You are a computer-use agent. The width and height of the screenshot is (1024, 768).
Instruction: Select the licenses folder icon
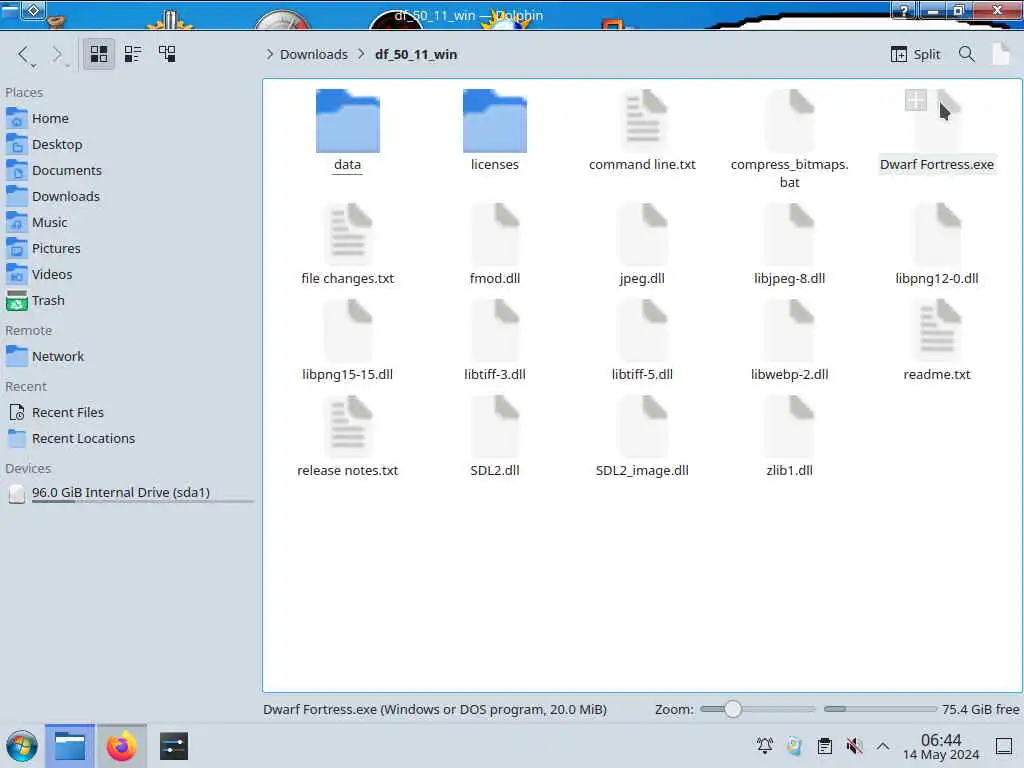(494, 121)
